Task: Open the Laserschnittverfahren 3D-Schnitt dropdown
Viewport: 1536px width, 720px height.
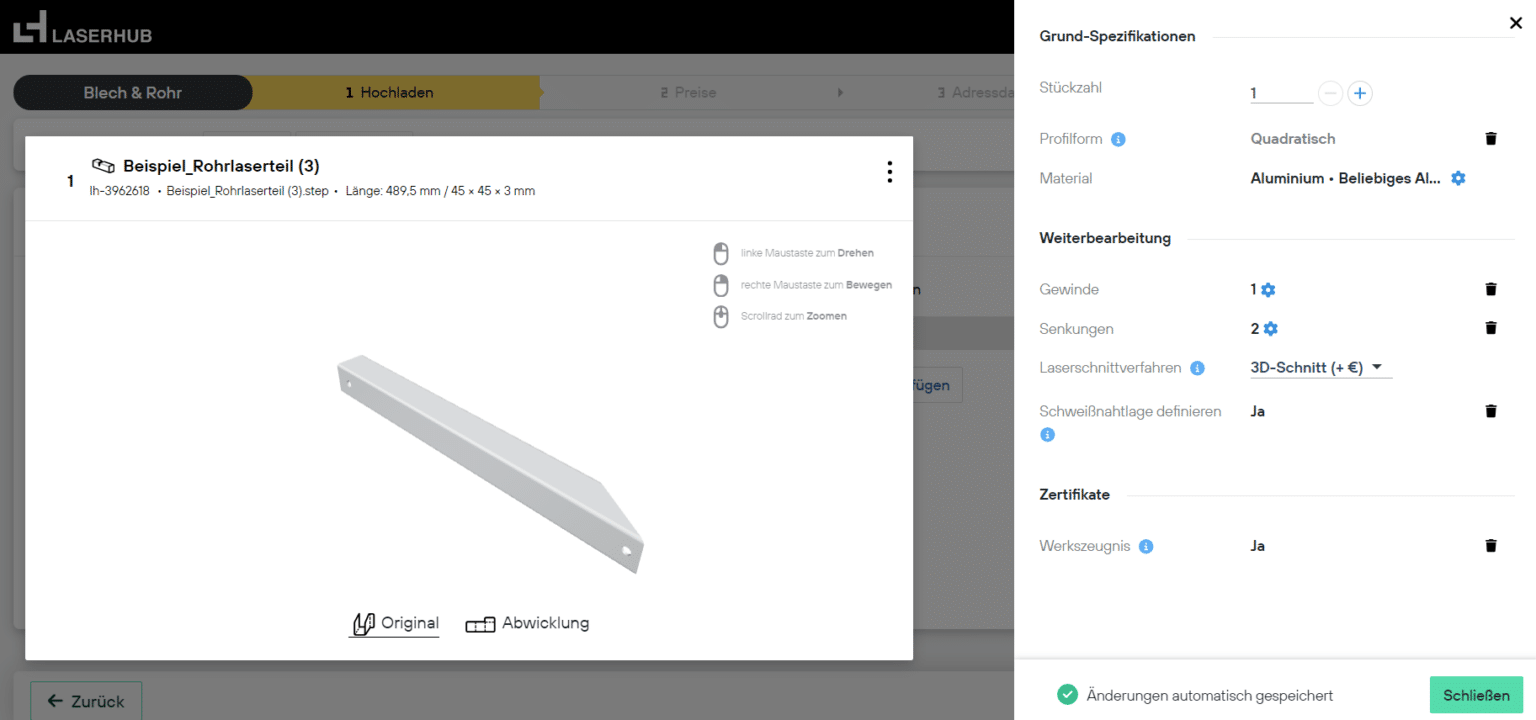Action: (1320, 368)
